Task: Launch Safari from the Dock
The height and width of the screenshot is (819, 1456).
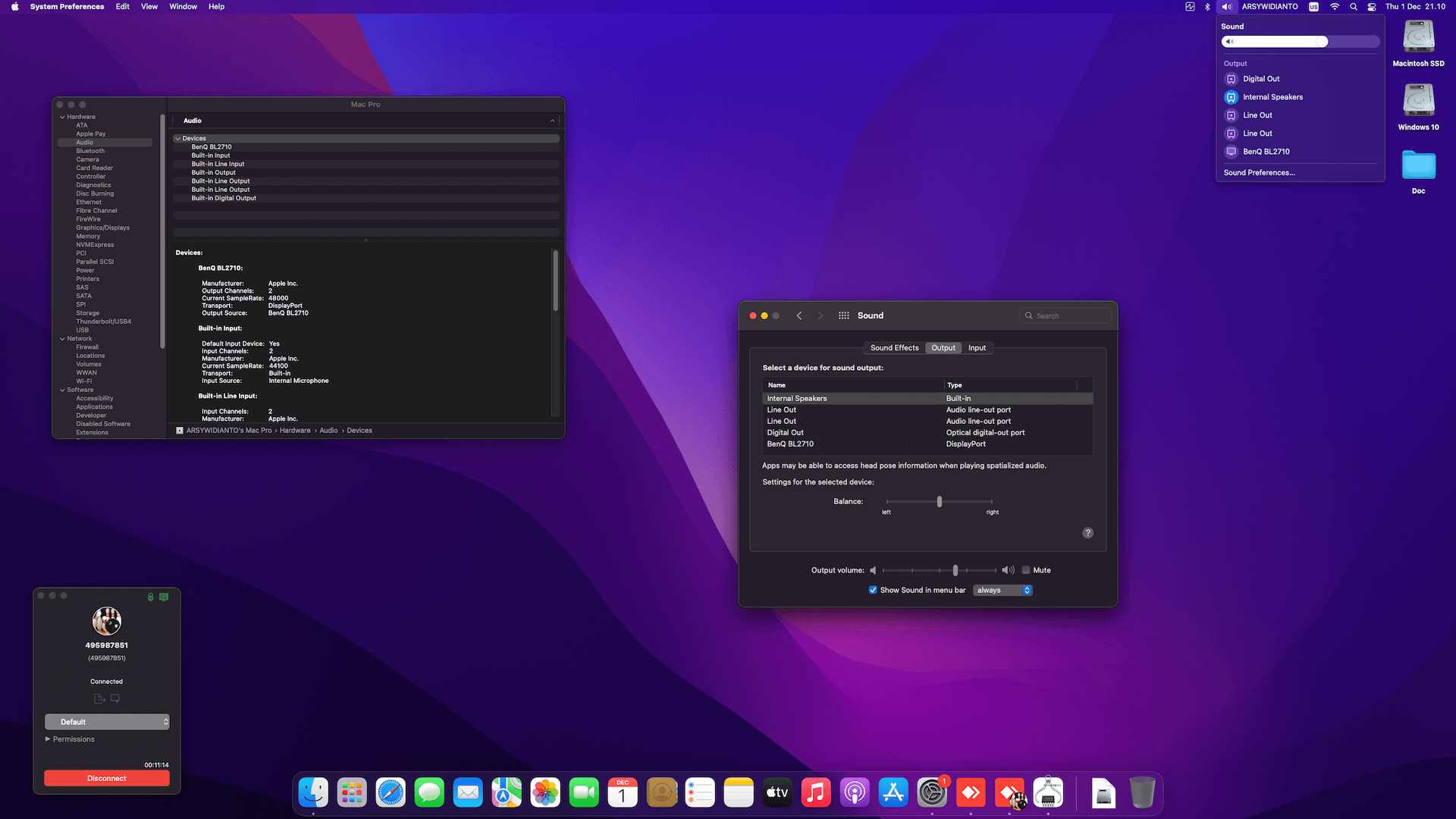Action: tap(391, 792)
